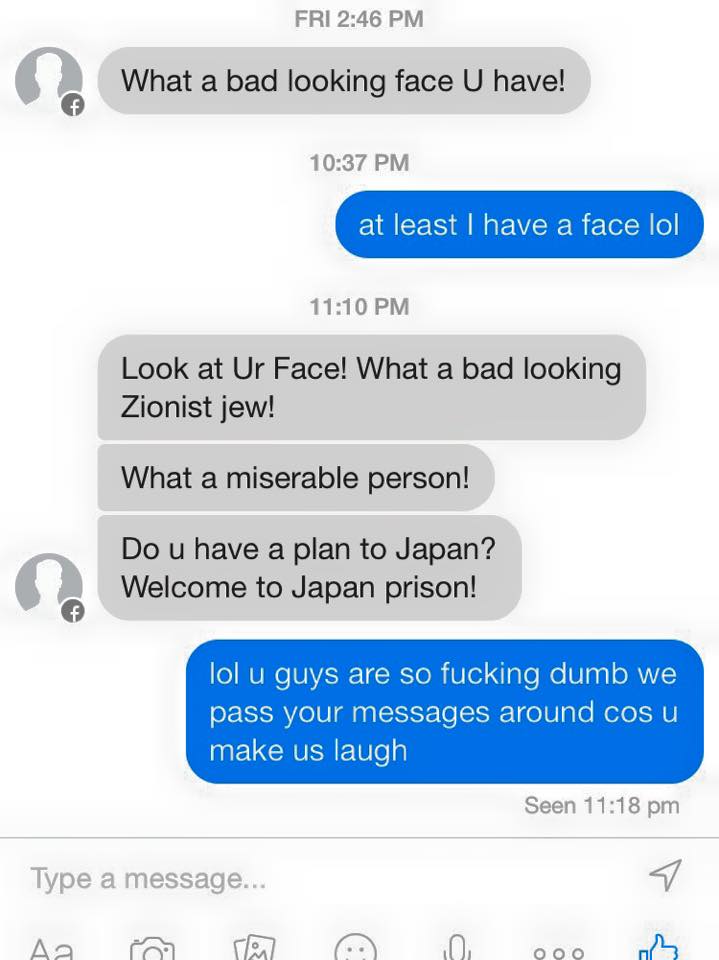Select 'What a bad looking face U have!' message
Viewport: 719px width, 960px height.
coord(344,80)
